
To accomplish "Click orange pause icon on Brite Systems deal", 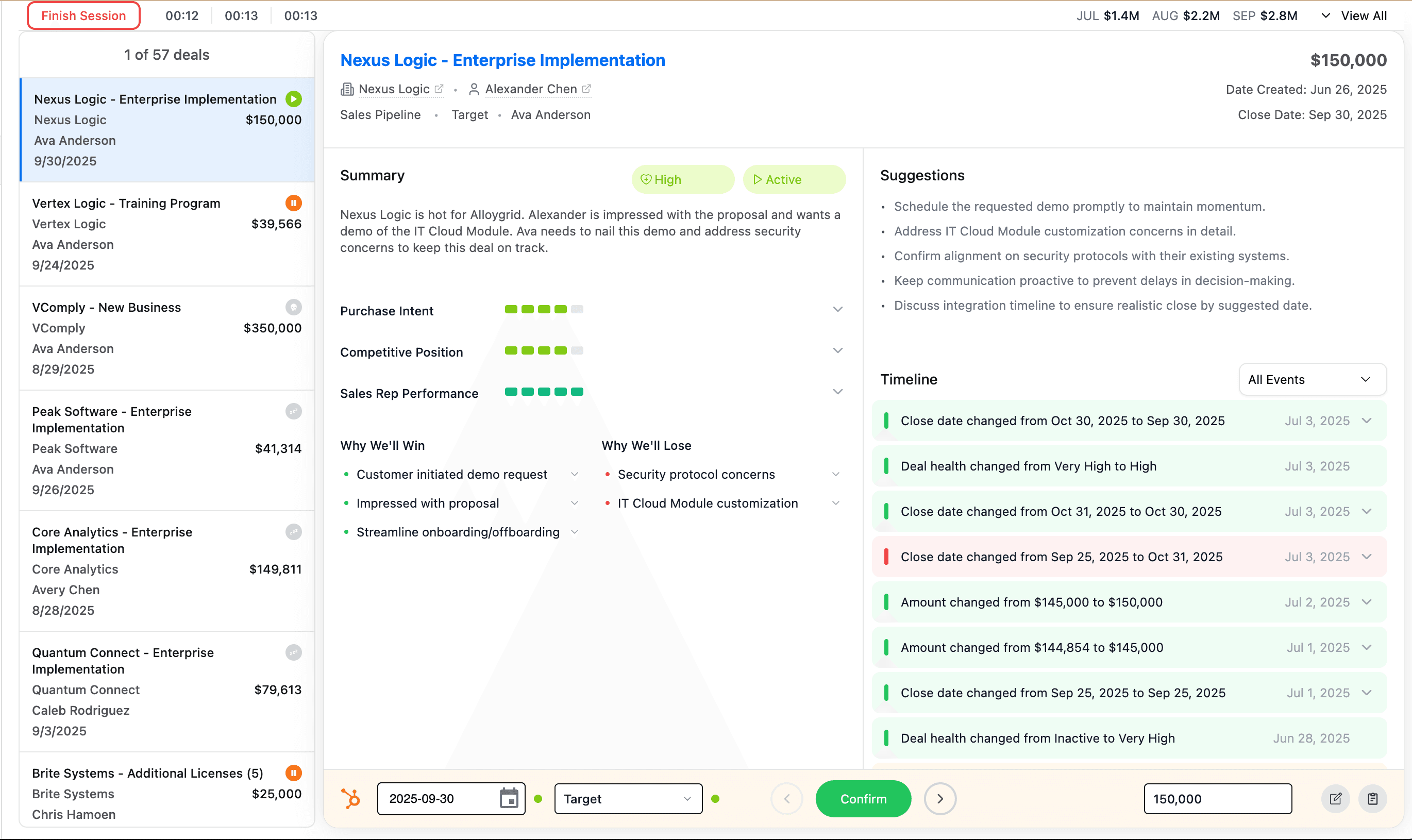I will (x=293, y=772).
